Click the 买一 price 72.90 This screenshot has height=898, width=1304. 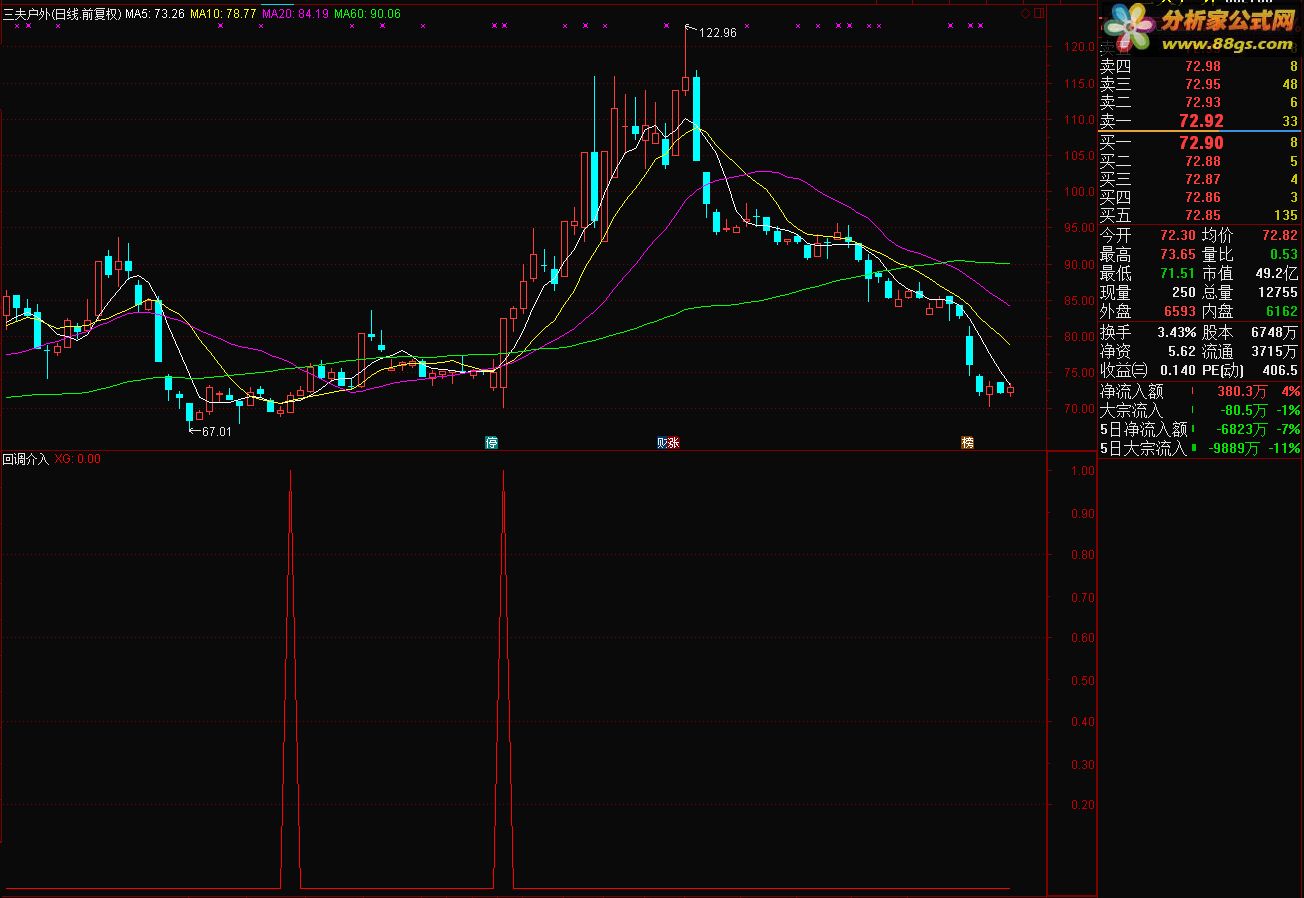[x=1200, y=143]
